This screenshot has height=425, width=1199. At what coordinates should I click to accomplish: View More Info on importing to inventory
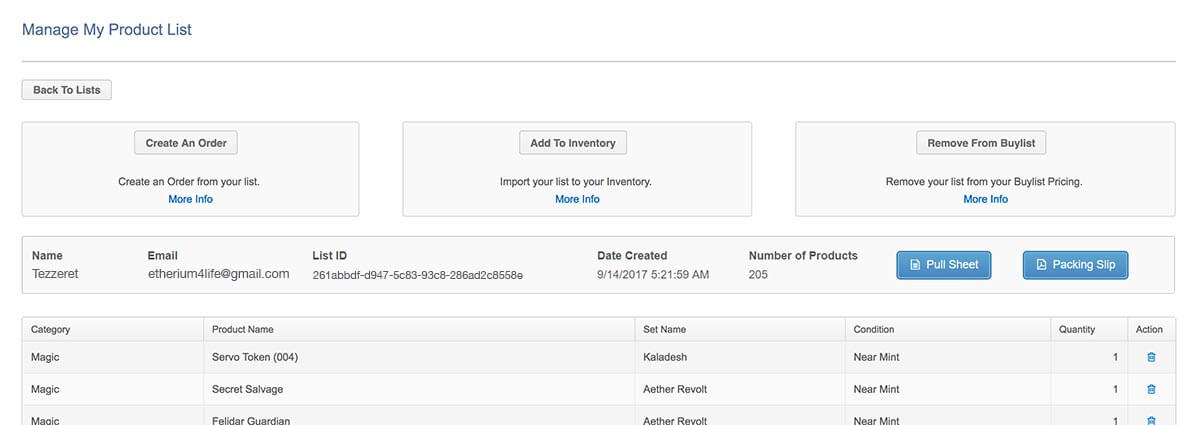[x=577, y=199]
